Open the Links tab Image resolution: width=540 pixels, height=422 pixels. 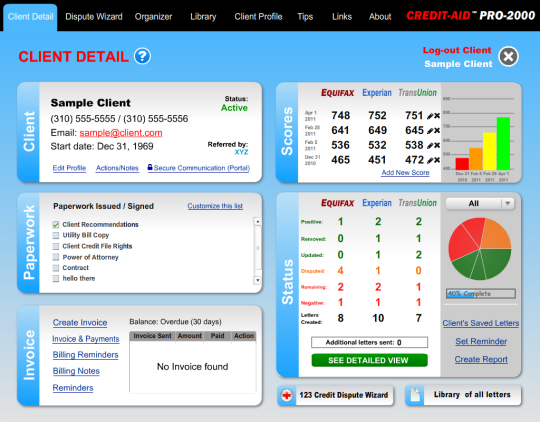[x=342, y=17]
